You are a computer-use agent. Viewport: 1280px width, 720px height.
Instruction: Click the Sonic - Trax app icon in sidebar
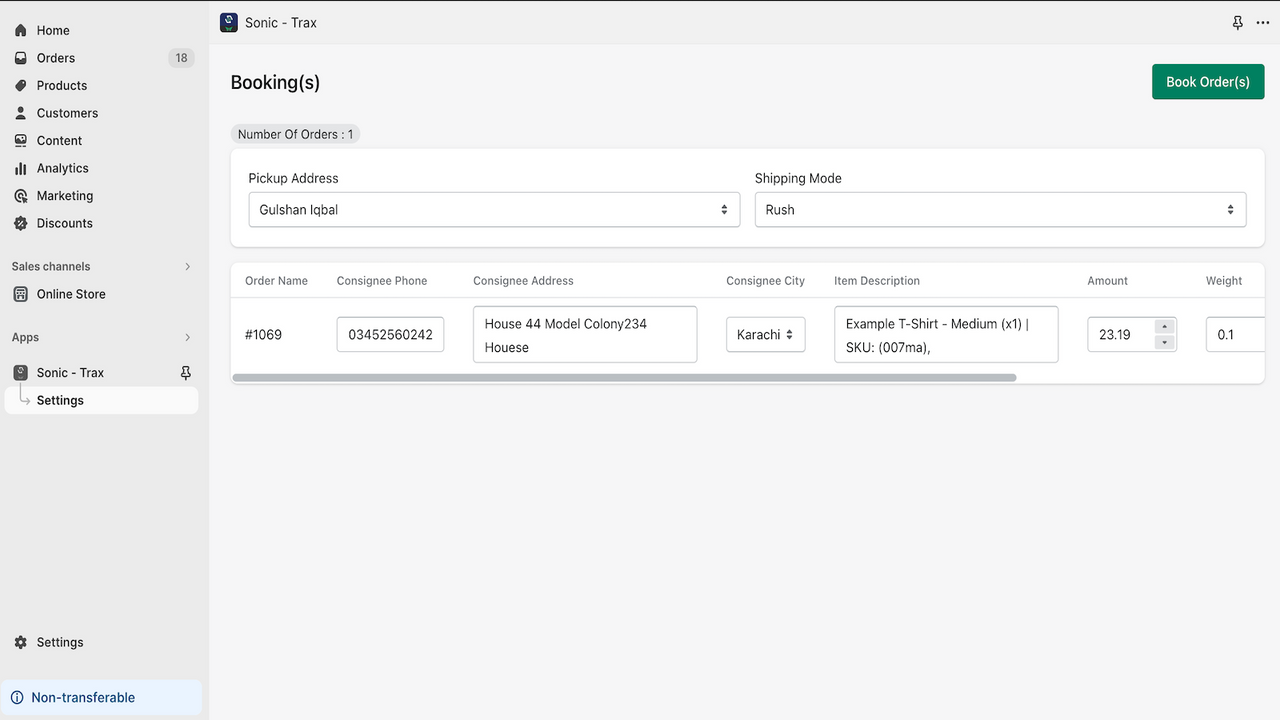[x=20, y=372]
